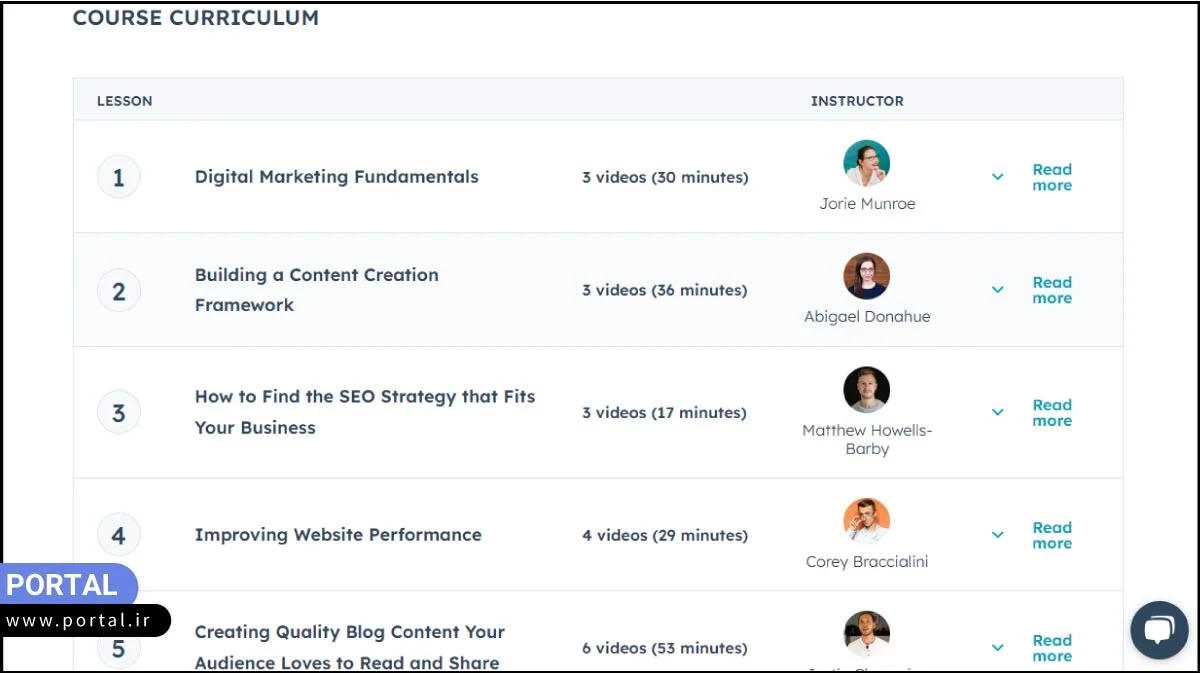1200x673 pixels.
Task: Click the www.portal.ir watermark label
Action: click(x=80, y=620)
